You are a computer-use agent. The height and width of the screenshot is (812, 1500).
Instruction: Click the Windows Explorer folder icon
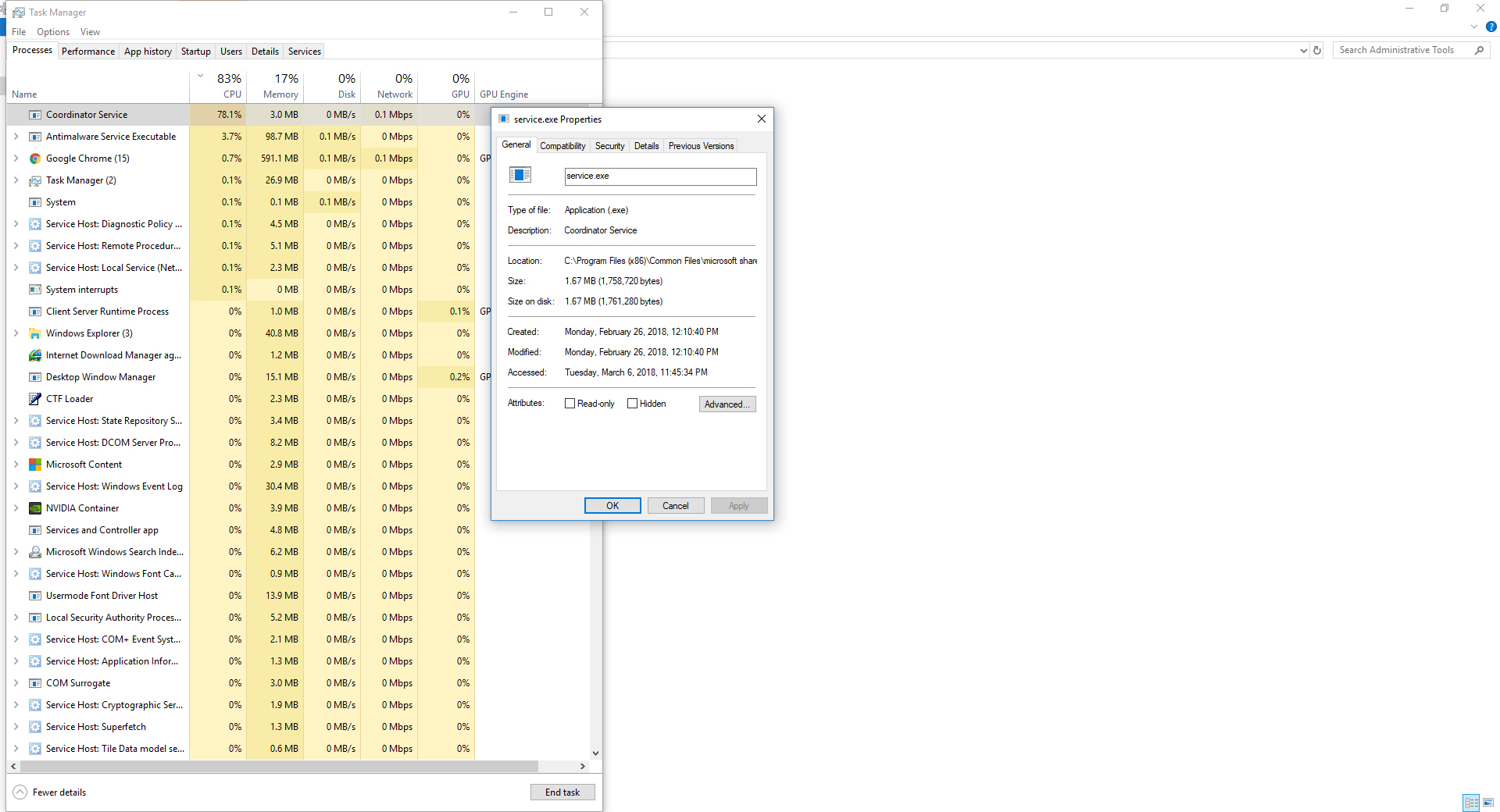pos(35,333)
